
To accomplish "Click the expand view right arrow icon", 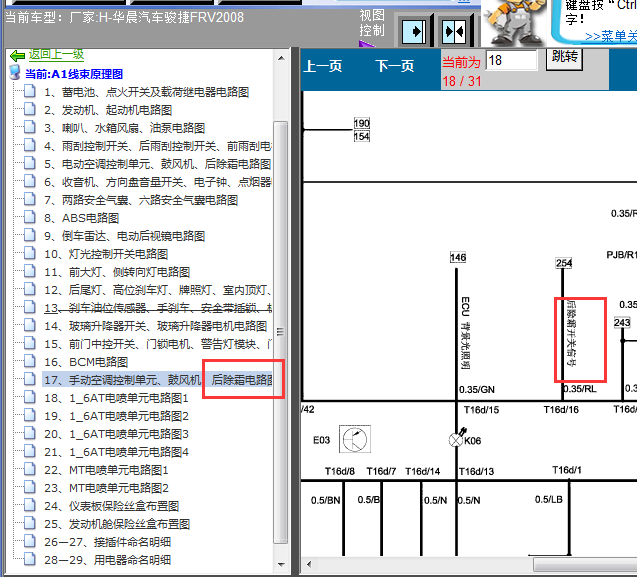I will click(414, 31).
